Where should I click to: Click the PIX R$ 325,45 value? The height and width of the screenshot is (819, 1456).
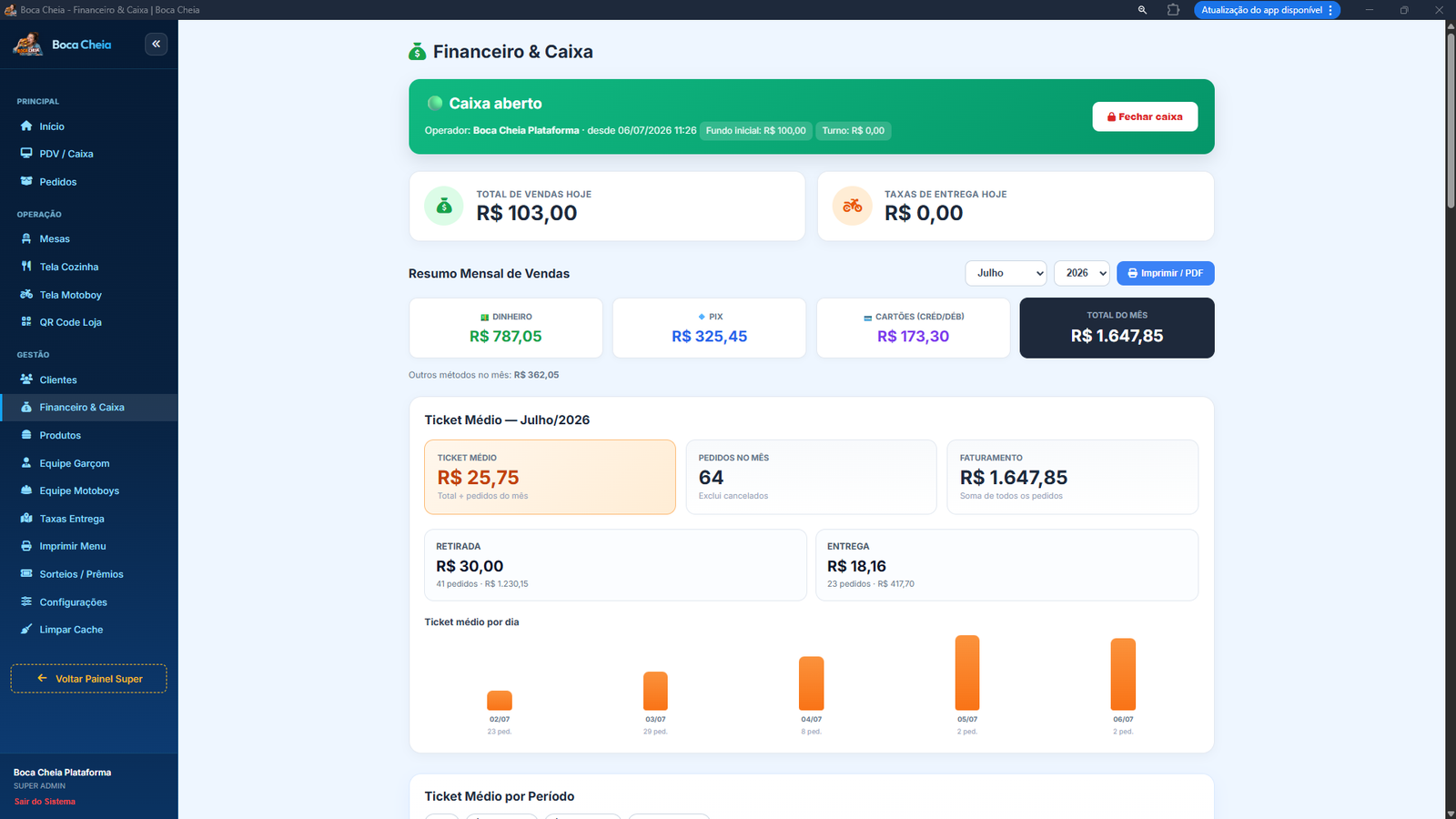pyautogui.click(x=709, y=337)
